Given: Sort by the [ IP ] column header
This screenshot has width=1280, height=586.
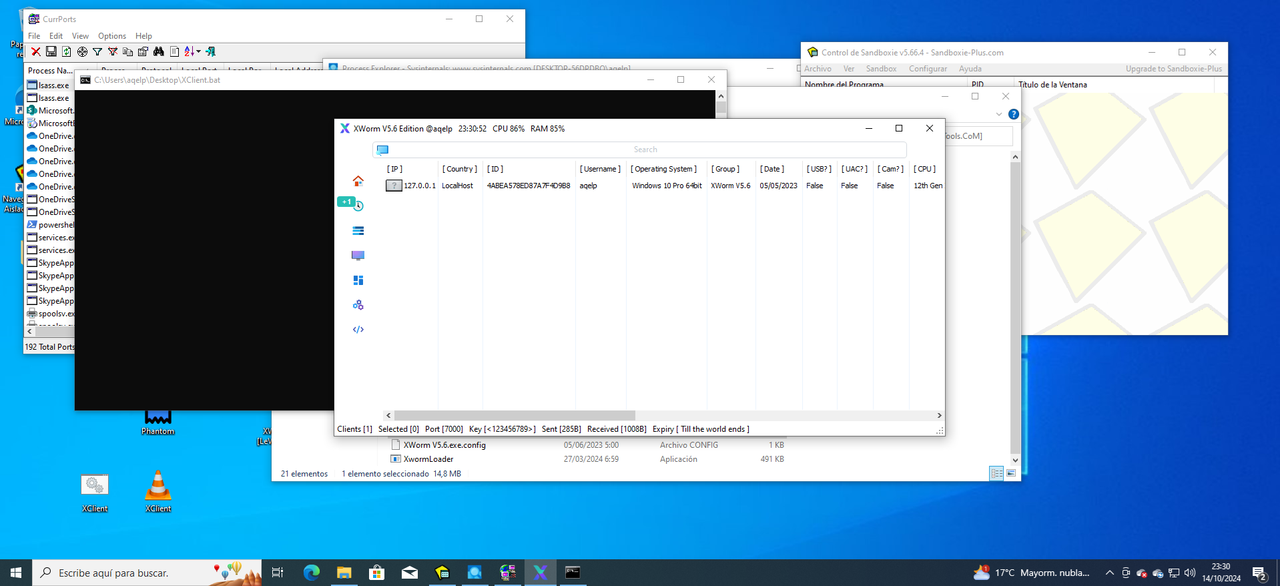Looking at the screenshot, I should pos(395,169).
